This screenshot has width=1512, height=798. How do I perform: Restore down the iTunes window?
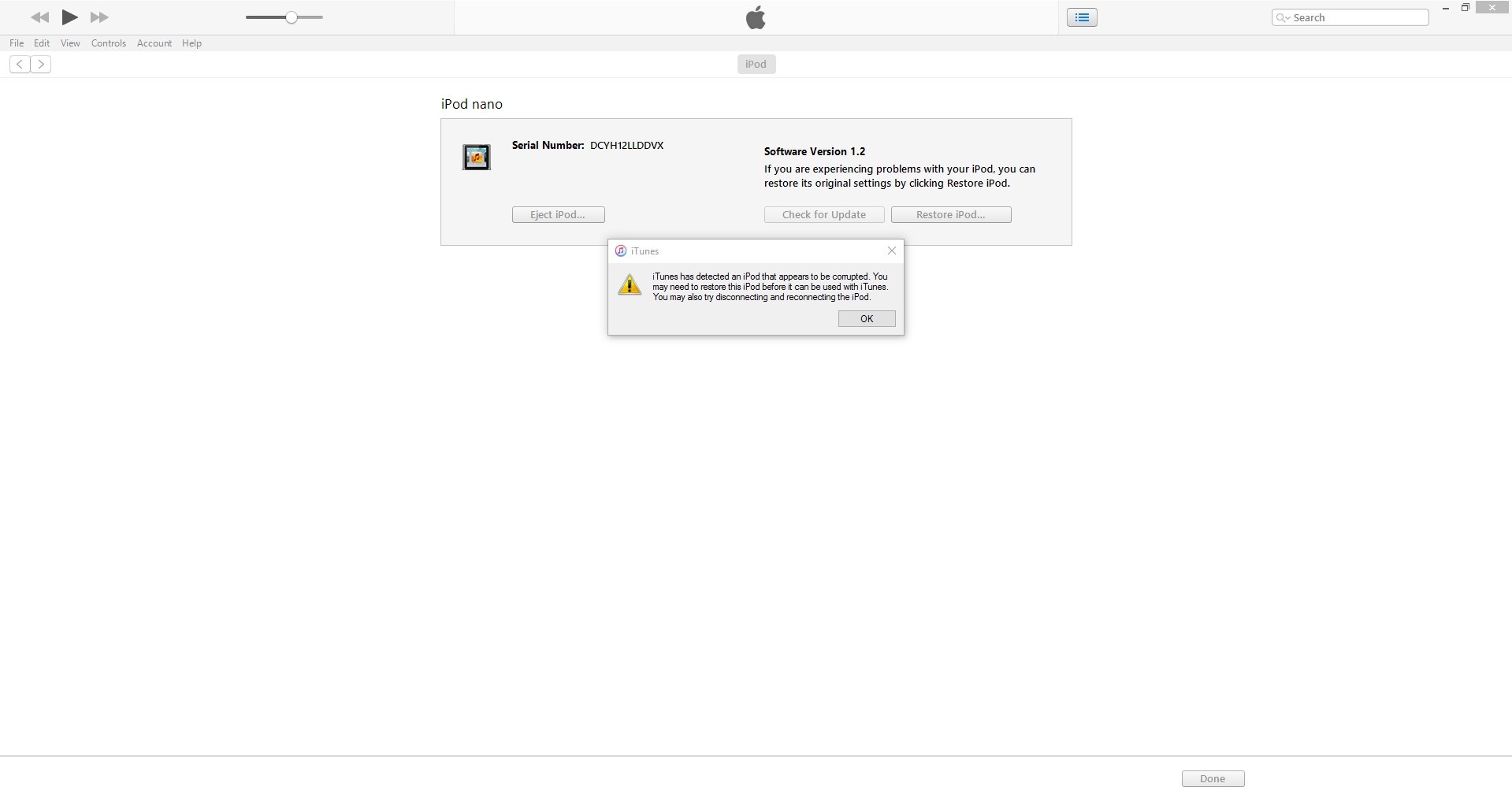coord(1466,8)
